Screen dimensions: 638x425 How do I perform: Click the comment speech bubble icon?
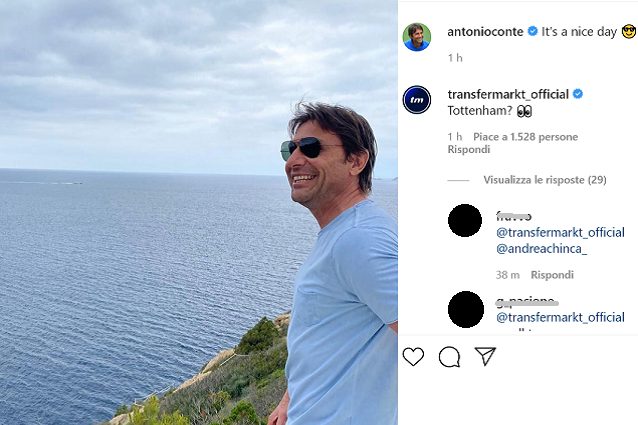pos(449,357)
